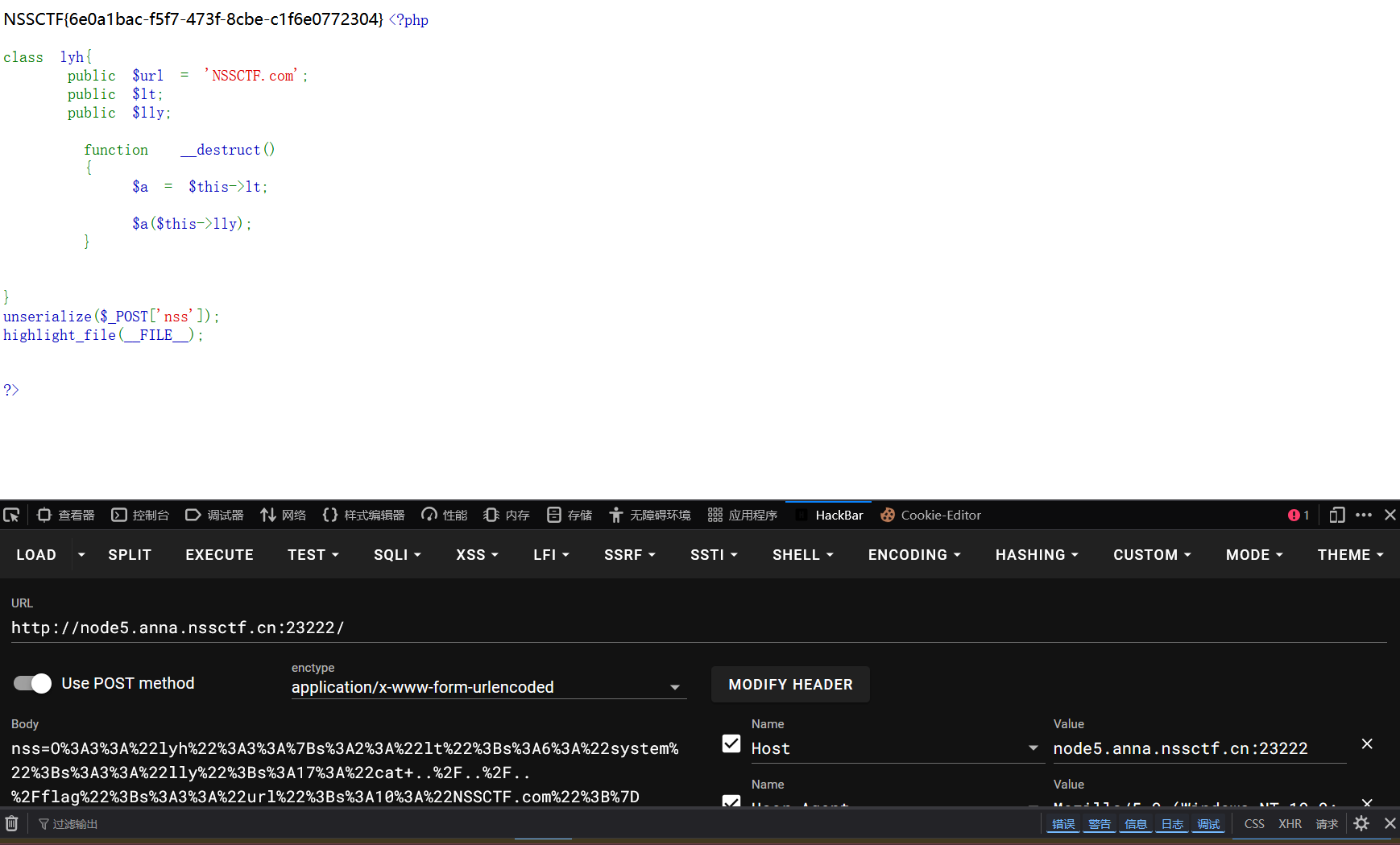Click the red error count badge
This screenshot has width=1400, height=845.
pyautogui.click(x=1299, y=515)
